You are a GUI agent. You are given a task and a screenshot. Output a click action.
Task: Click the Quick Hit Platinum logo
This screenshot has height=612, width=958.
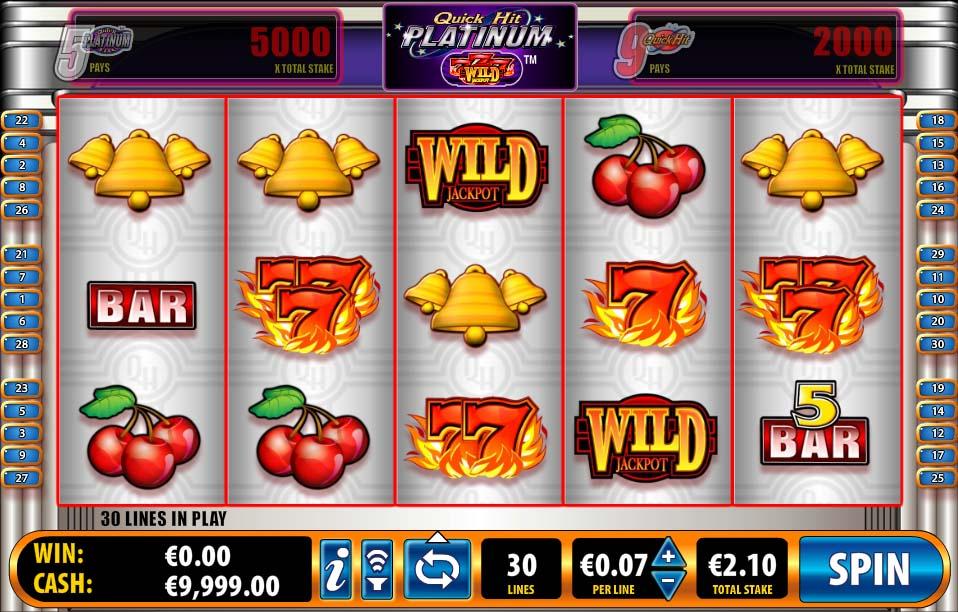click(x=480, y=47)
